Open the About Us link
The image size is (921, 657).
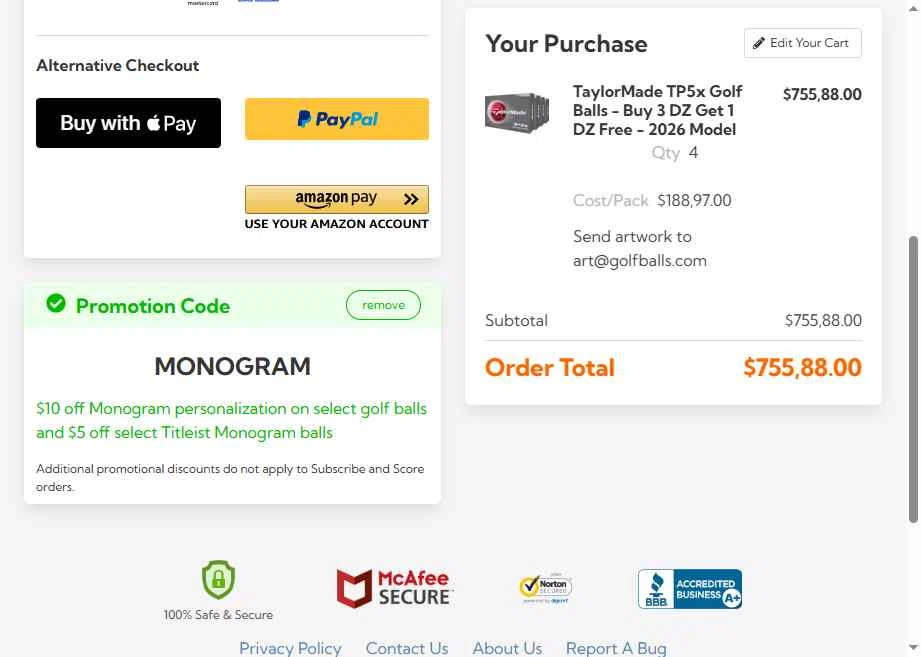tap(507, 648)
